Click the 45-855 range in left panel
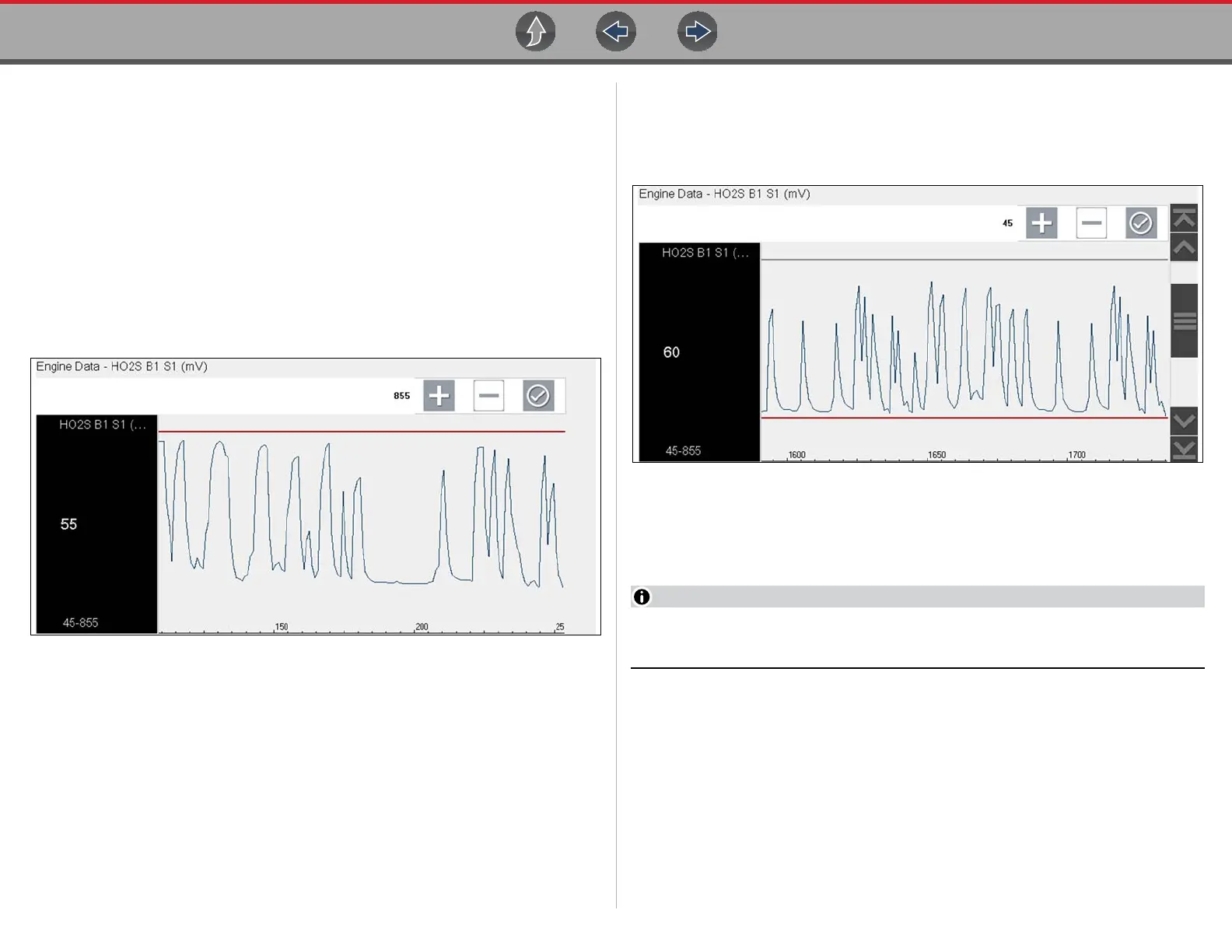This screenshot has width=1232, height=952. click(x=80, y=623)
